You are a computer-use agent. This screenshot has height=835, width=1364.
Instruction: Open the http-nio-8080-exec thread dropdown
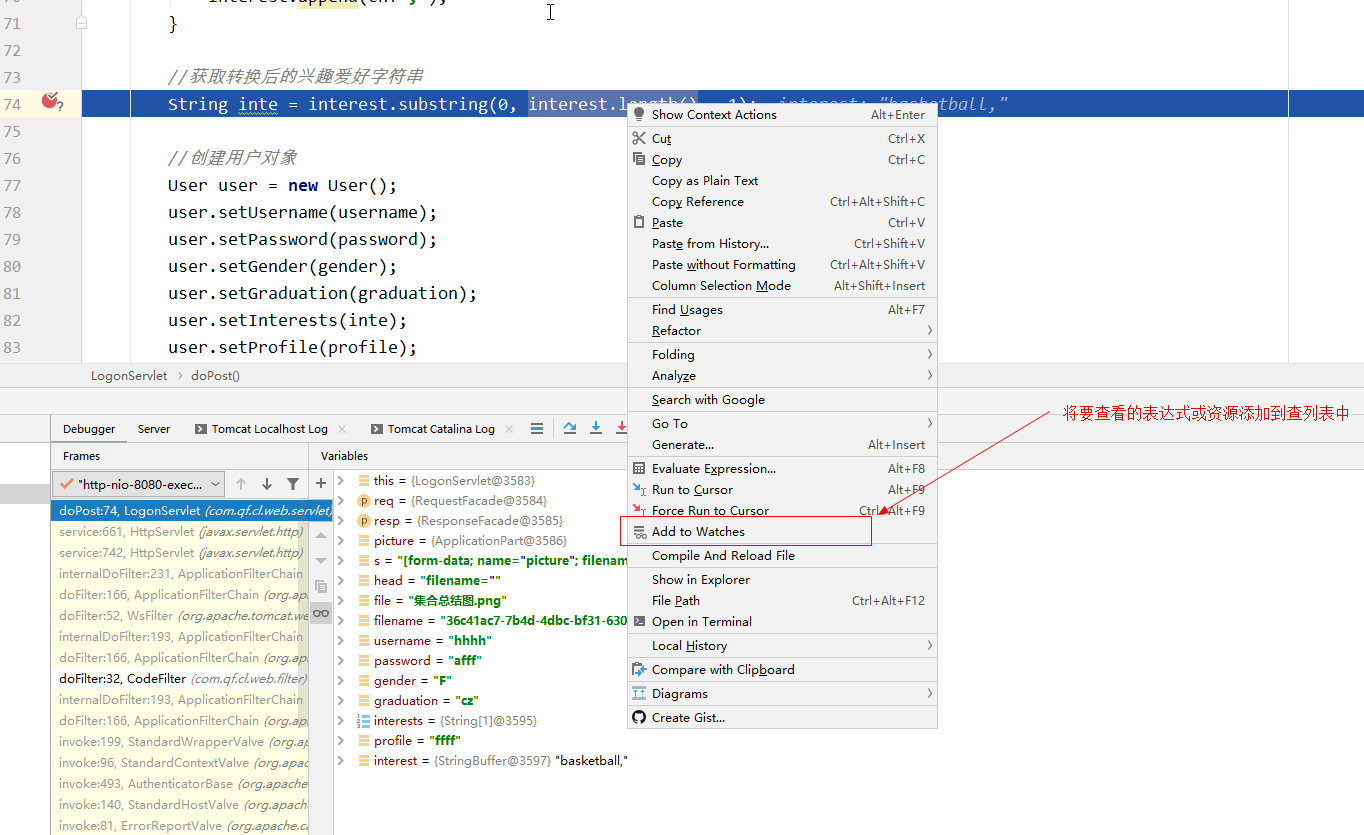pyautogui.click(x=139, y=484)
